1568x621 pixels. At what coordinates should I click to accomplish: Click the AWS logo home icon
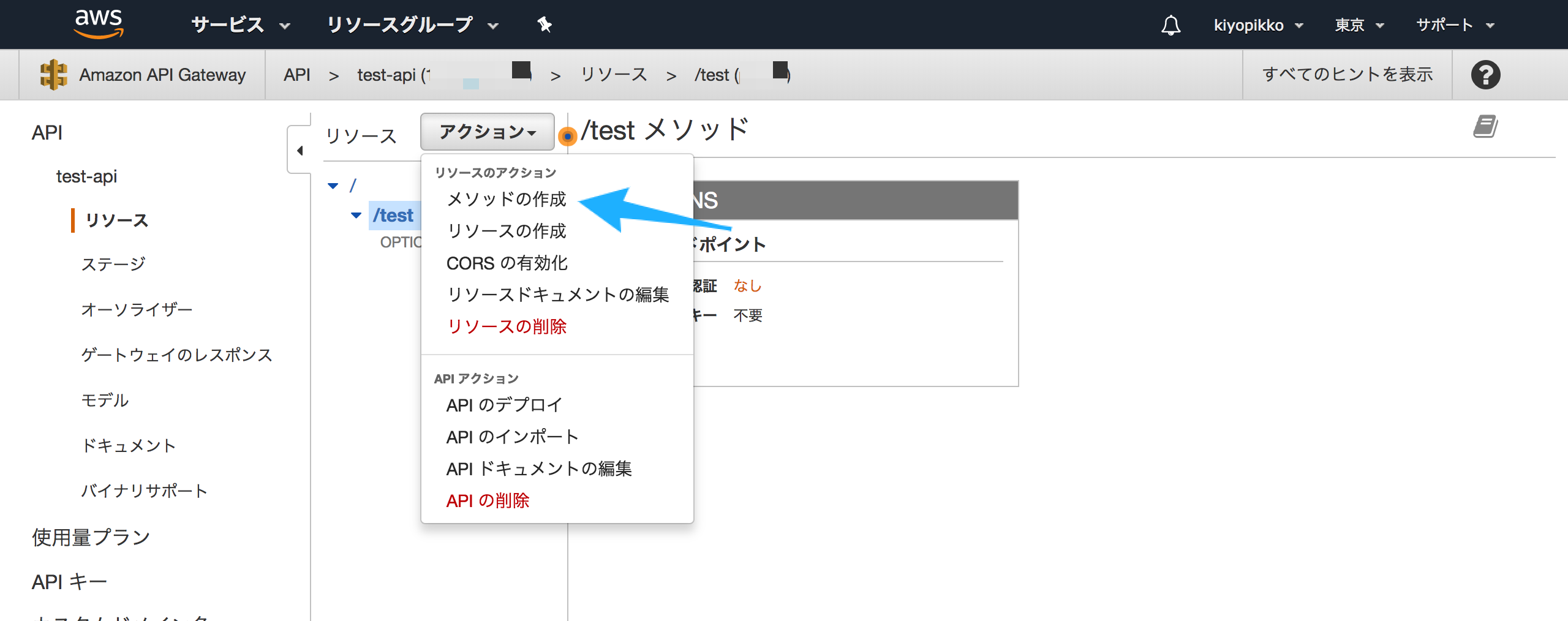(x=98, y=24)
